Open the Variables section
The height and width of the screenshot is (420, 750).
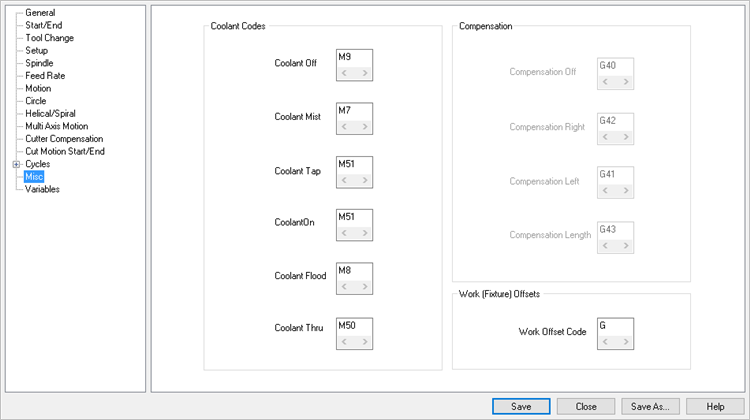(x=42, y=189)
